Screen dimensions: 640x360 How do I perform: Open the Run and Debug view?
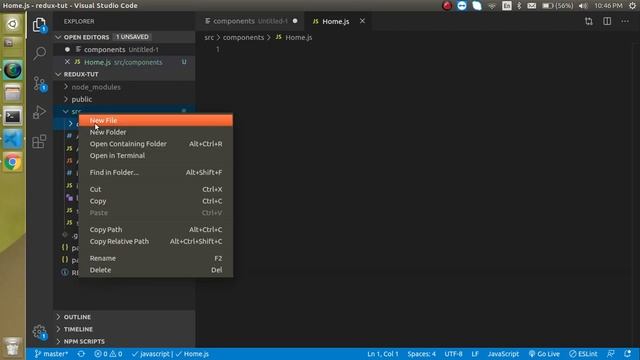point(39,112)
